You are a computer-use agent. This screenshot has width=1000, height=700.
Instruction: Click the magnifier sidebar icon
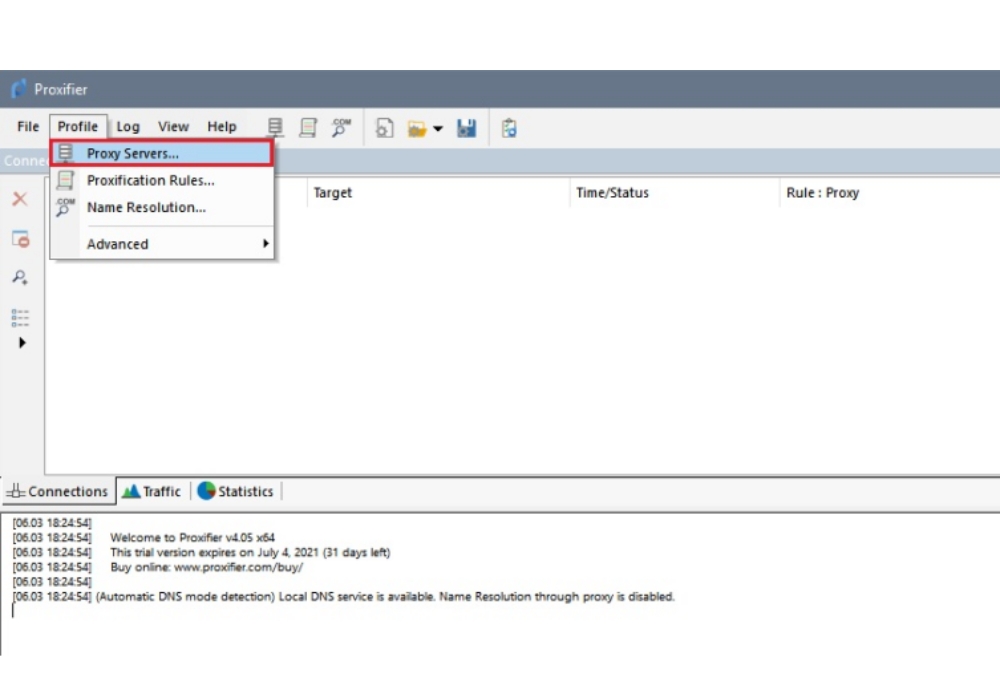pyautogui.click(x=20, y=277)
